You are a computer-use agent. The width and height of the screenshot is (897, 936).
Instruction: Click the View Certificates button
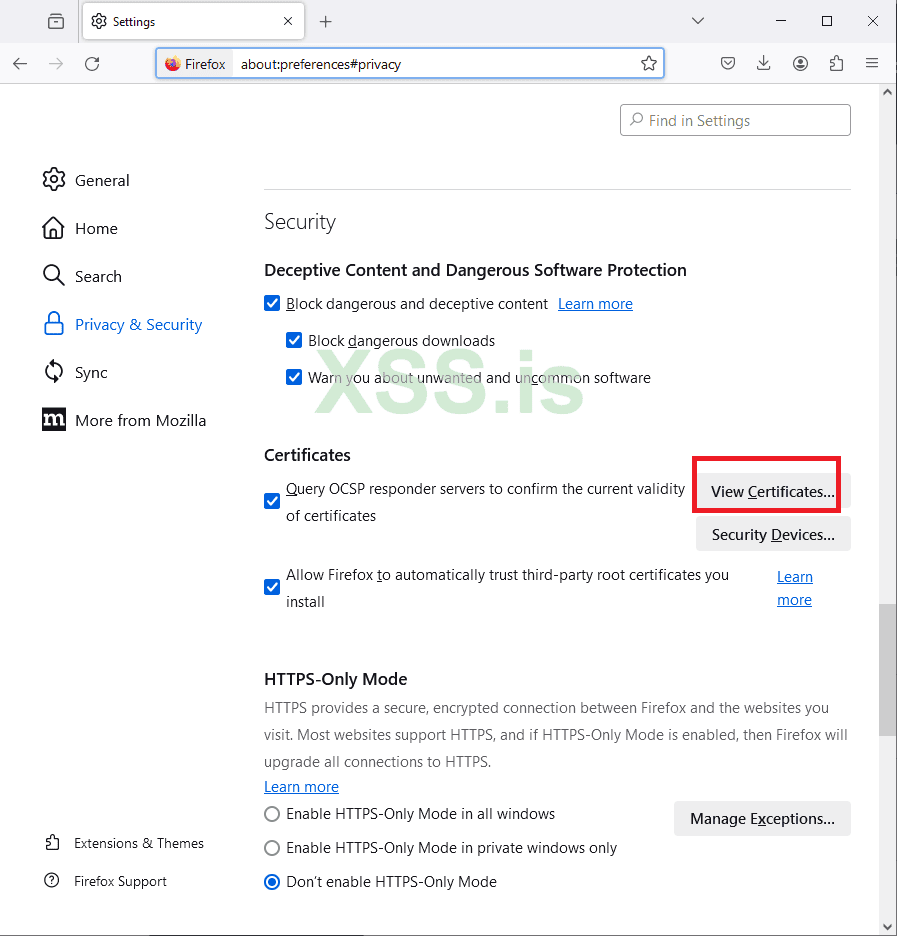click(x=772, y=491)
